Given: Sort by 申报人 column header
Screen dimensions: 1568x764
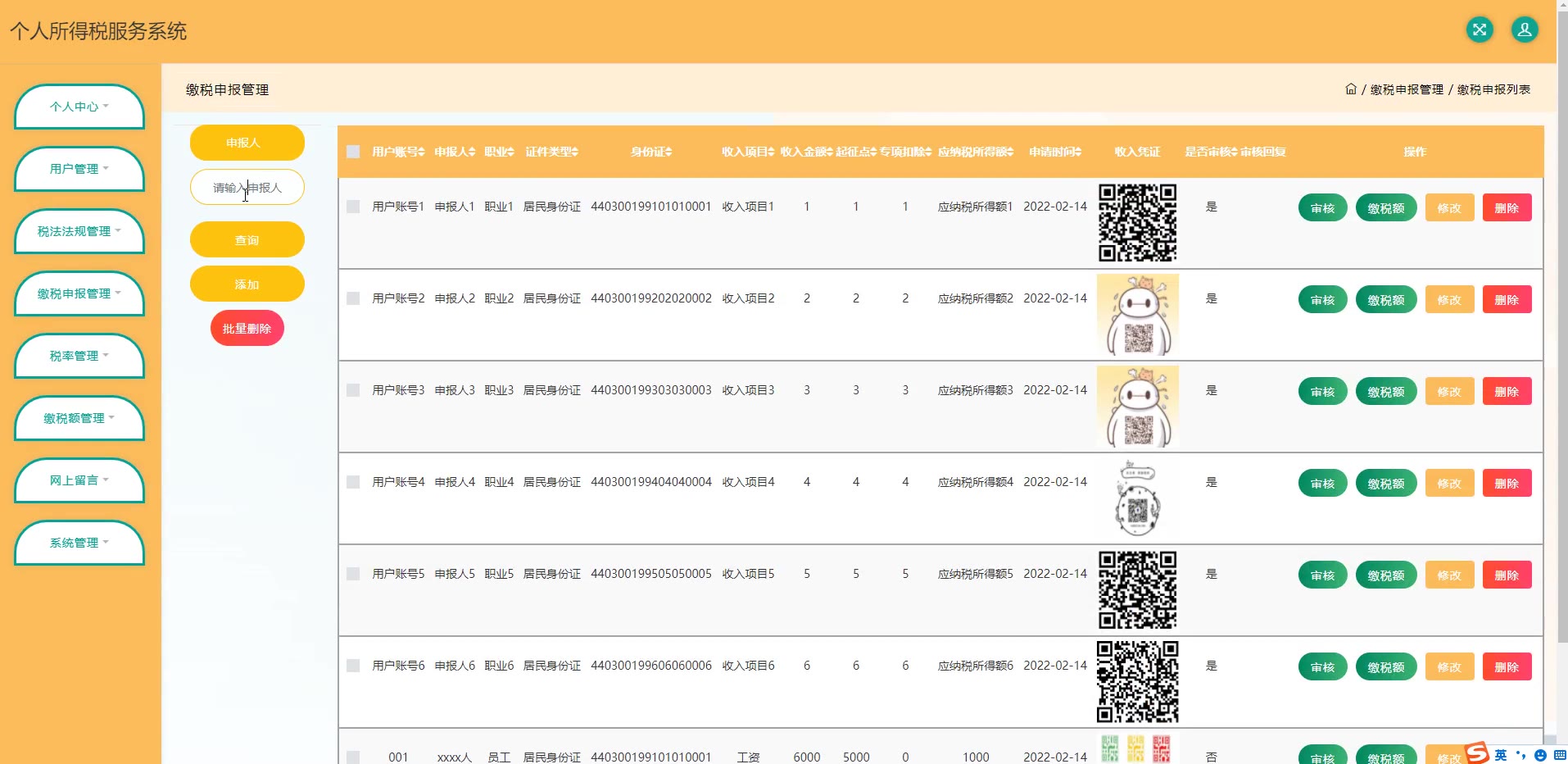Looking at the screenshot, I should pyautogui.click(x=455, y=152).
